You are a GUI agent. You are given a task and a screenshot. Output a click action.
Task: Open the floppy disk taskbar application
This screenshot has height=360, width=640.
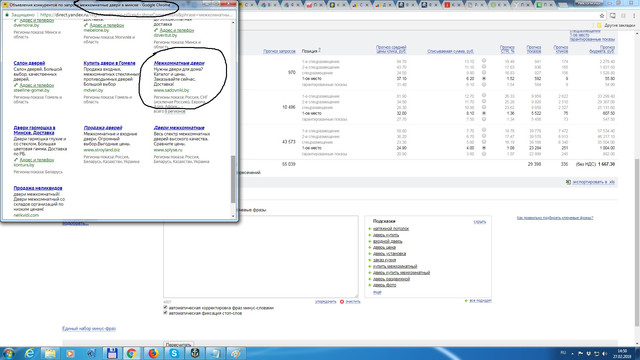[112, 353]
